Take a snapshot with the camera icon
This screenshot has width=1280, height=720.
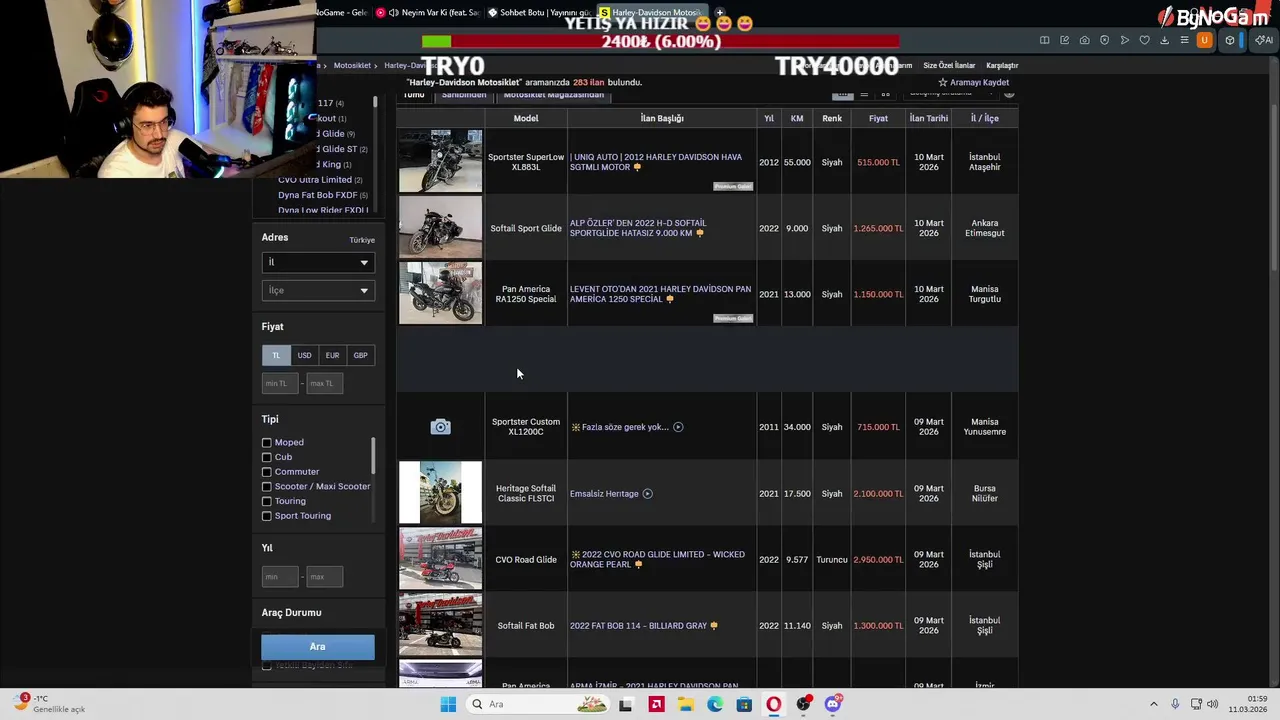(1084, 40)
